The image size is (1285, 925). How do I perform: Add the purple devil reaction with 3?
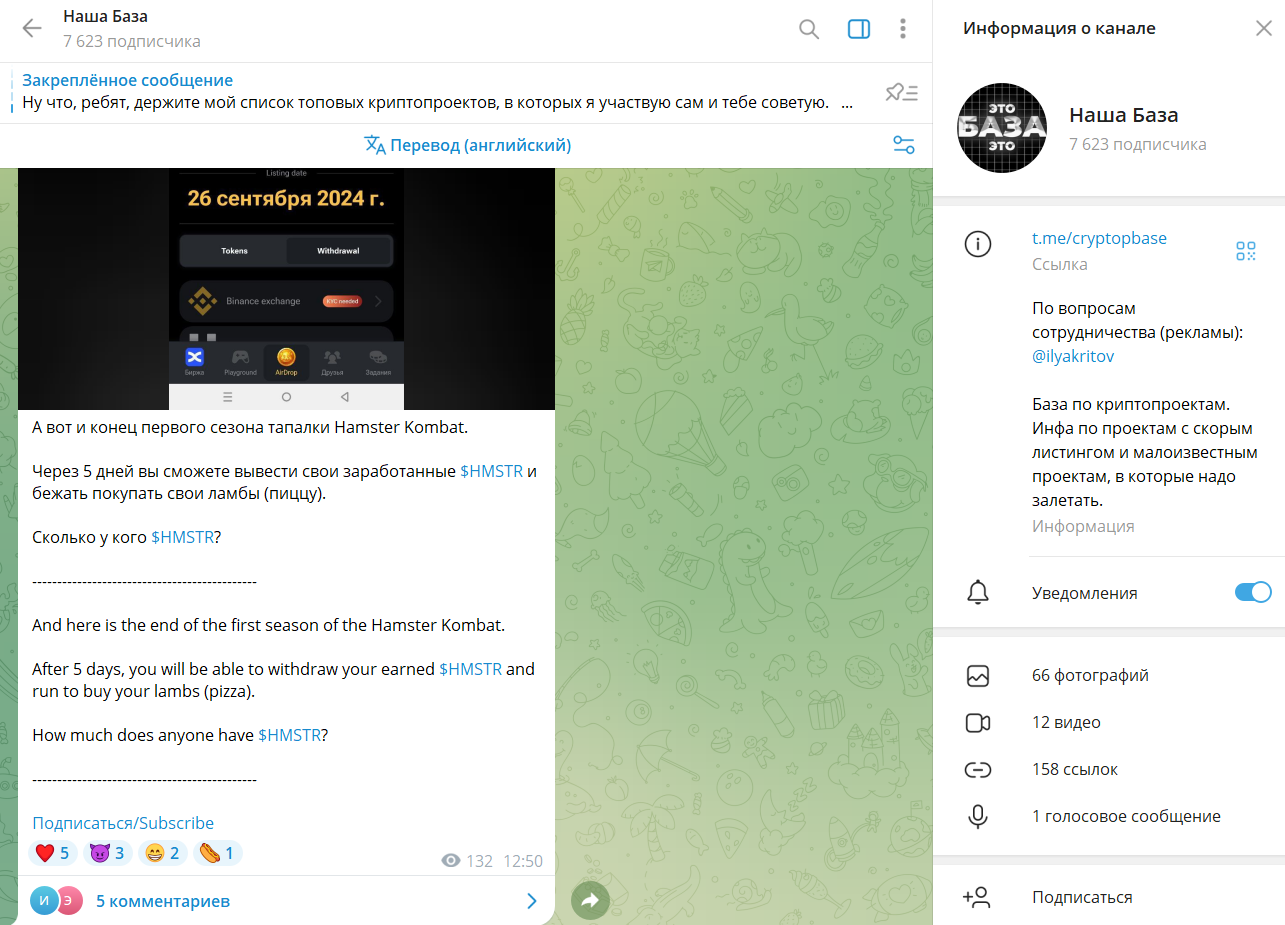pos(107,853)
